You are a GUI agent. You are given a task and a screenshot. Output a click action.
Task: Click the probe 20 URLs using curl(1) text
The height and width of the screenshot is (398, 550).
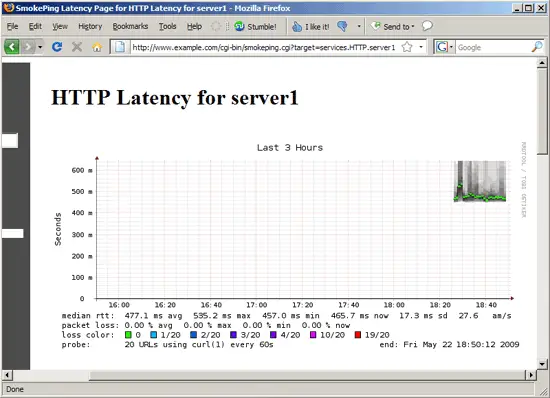[199, 345]
